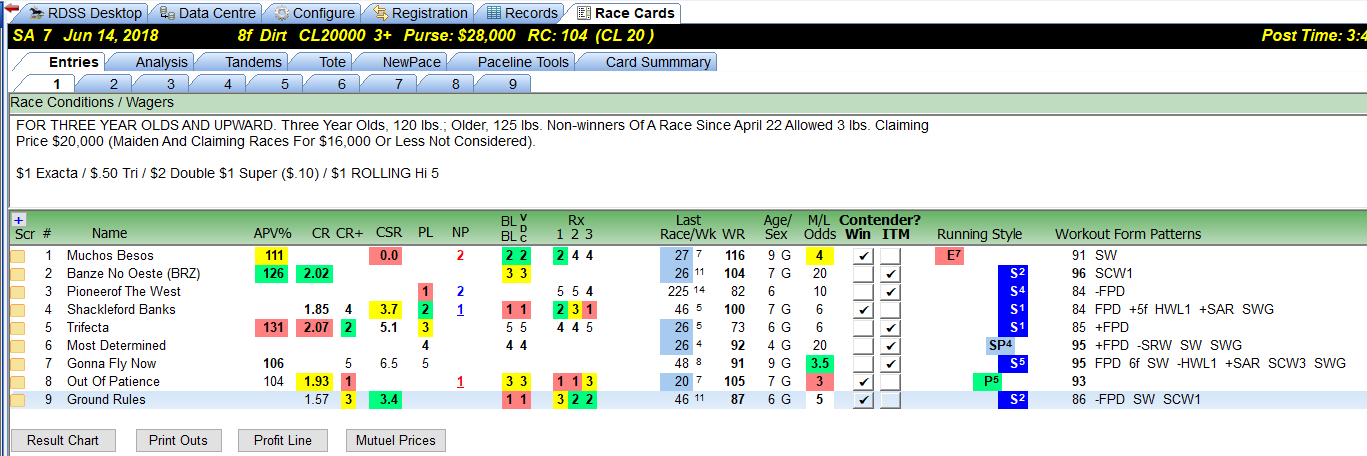Toggle scratch box for Gonna Fly Now
1367x456 pixels.
pyautogui.click(x=18, y=364)
